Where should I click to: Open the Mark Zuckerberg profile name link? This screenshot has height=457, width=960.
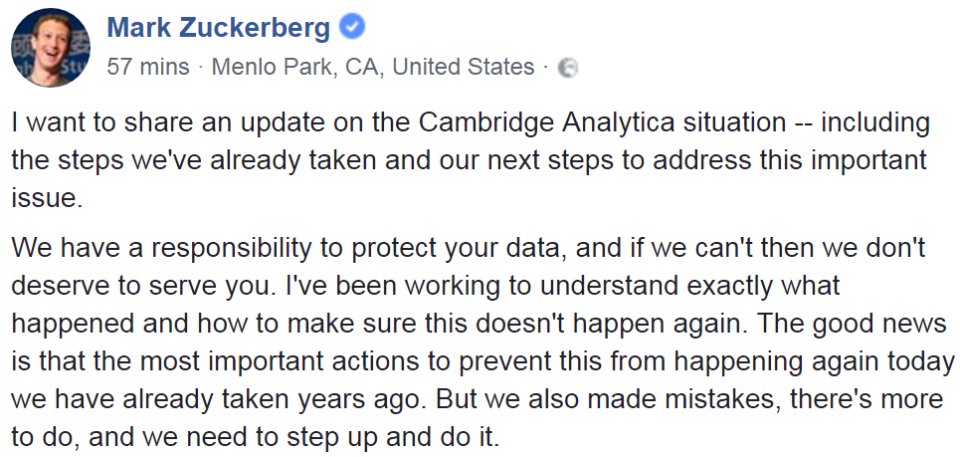[x=218, y=28]
